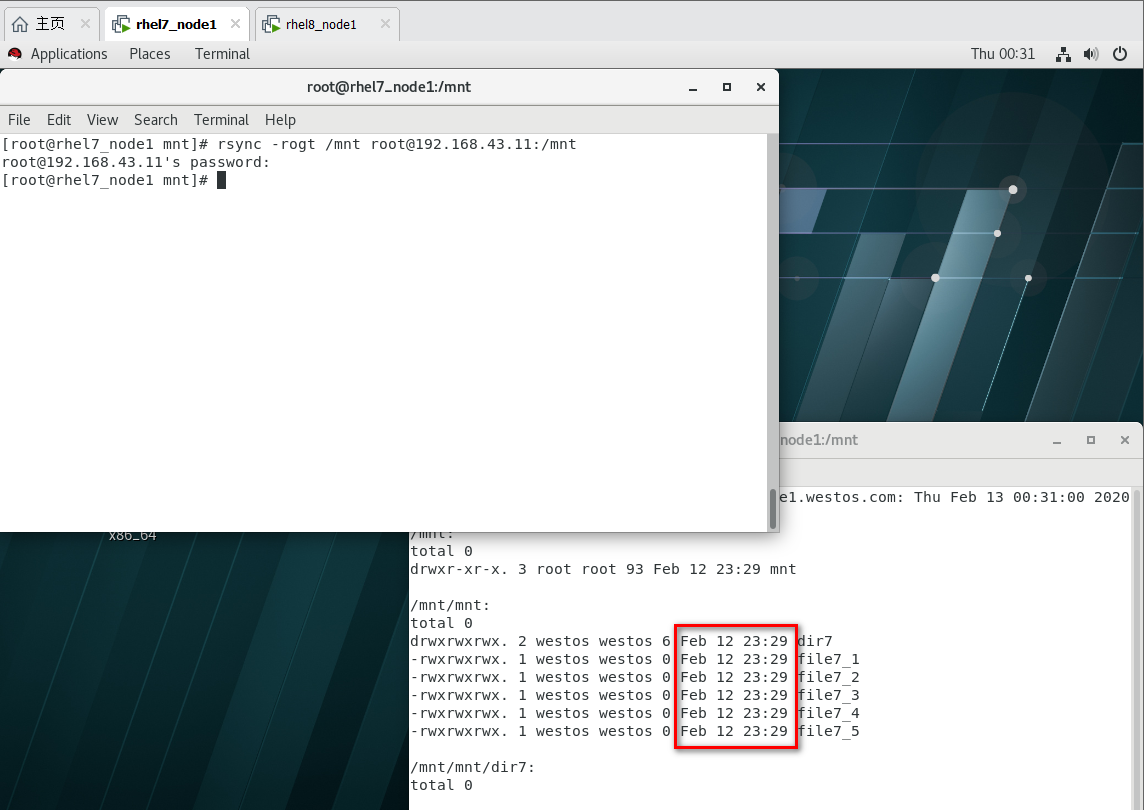Click the dir7 entry in background terminal
This screenshot has height=810, width=1144.
pyautogui.click(x=815, y=641)
